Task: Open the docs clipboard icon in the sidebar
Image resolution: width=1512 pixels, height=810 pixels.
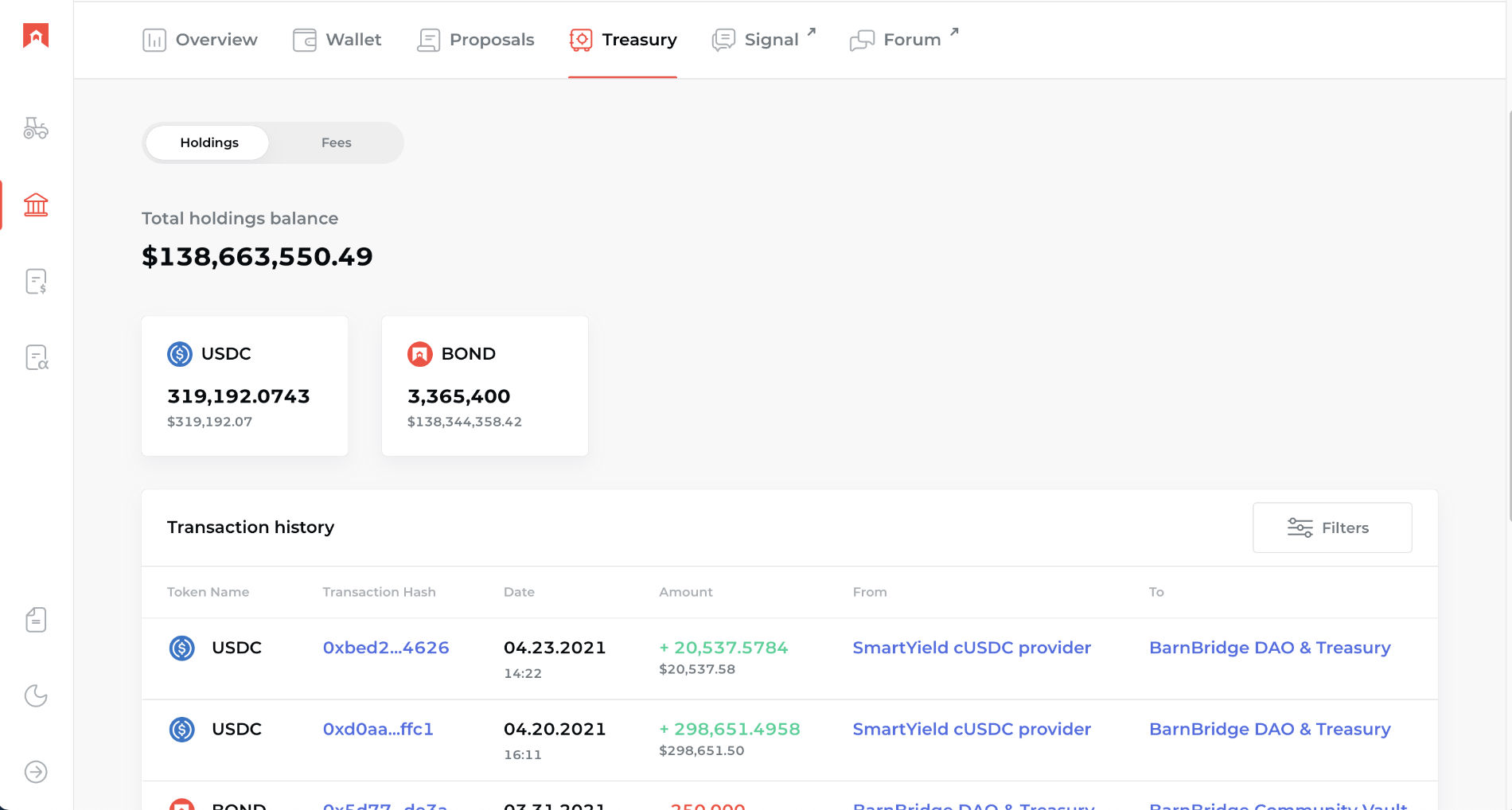Action: pyautogui.click(x=36, y=619)
